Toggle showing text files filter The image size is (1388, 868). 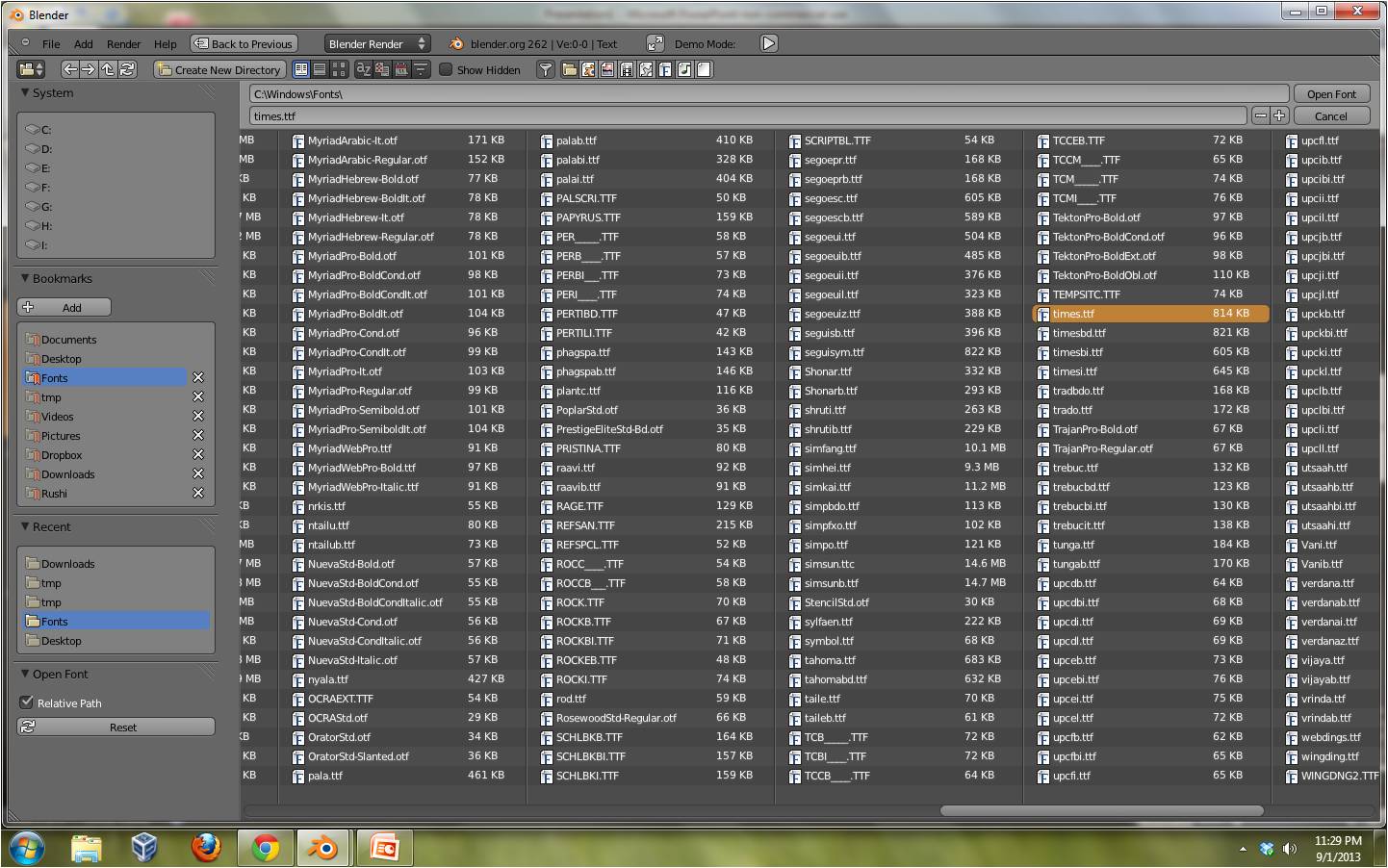[x=704, y=69]
